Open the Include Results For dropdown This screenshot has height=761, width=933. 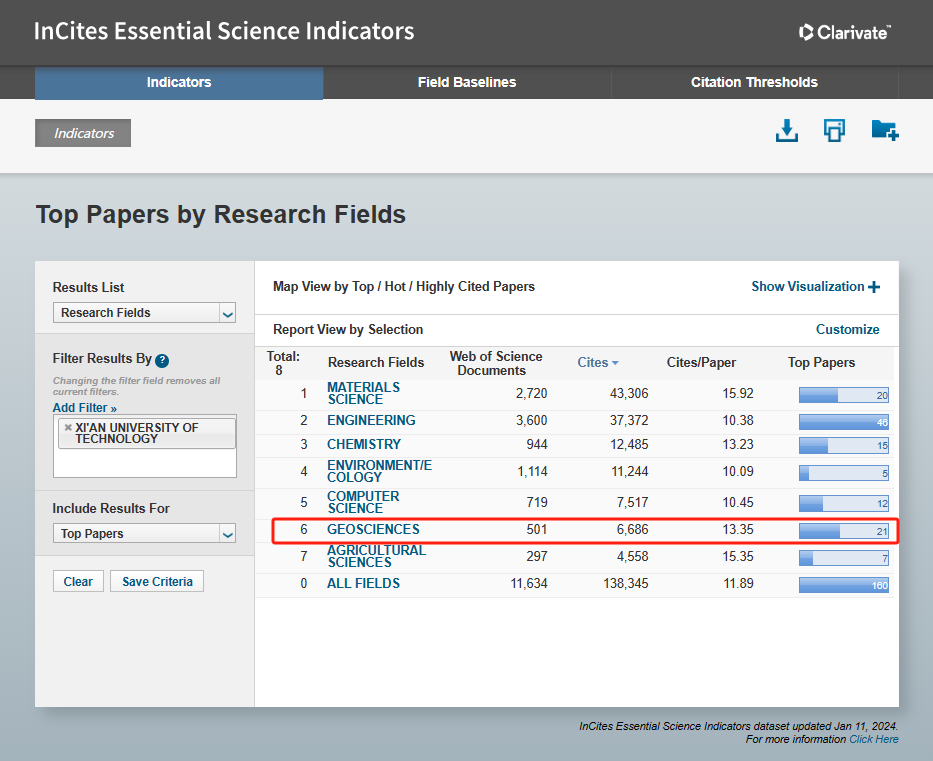click(144, 534)
